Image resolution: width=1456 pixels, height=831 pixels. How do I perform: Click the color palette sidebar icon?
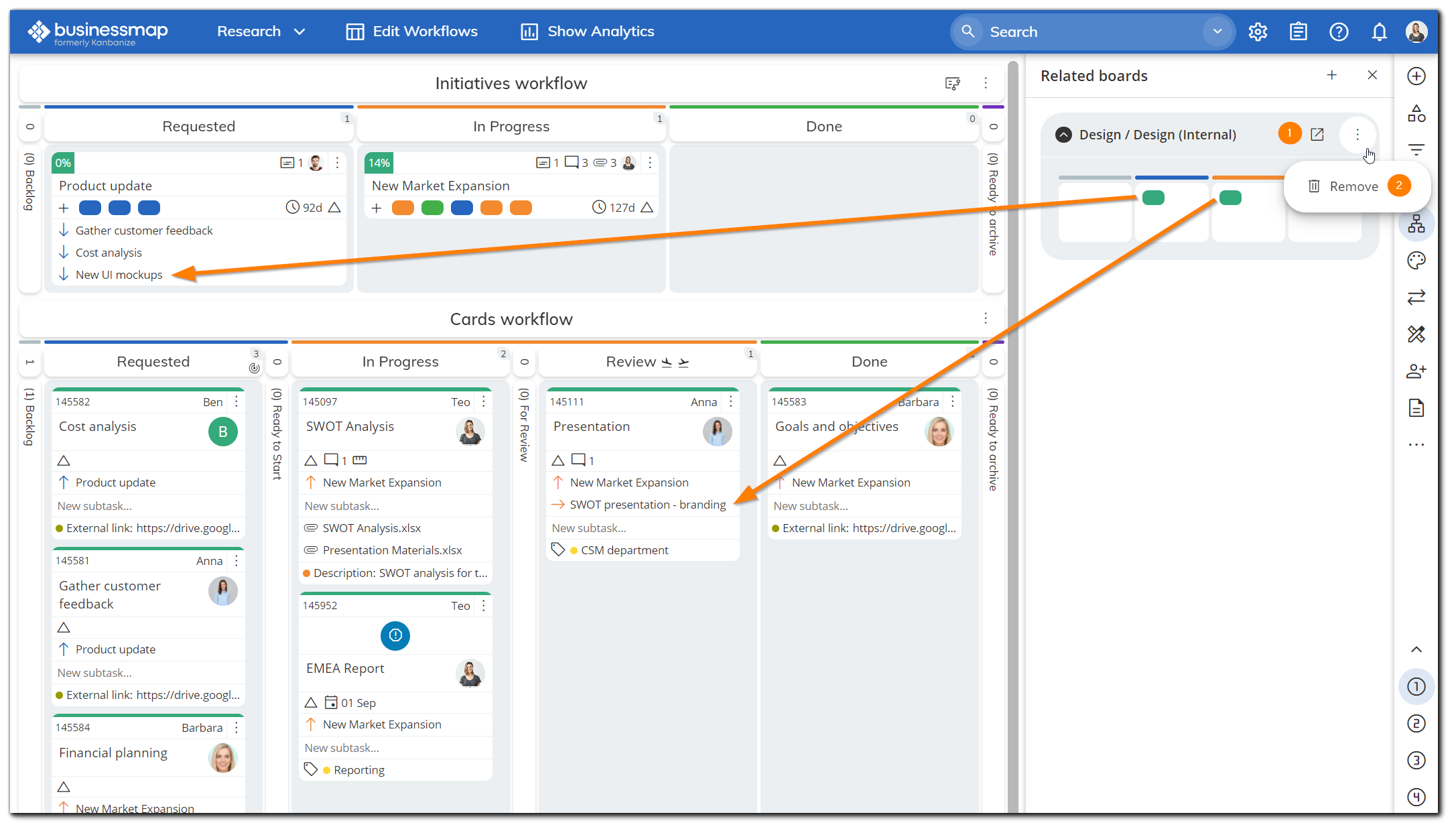click(x=1416, y=261)
